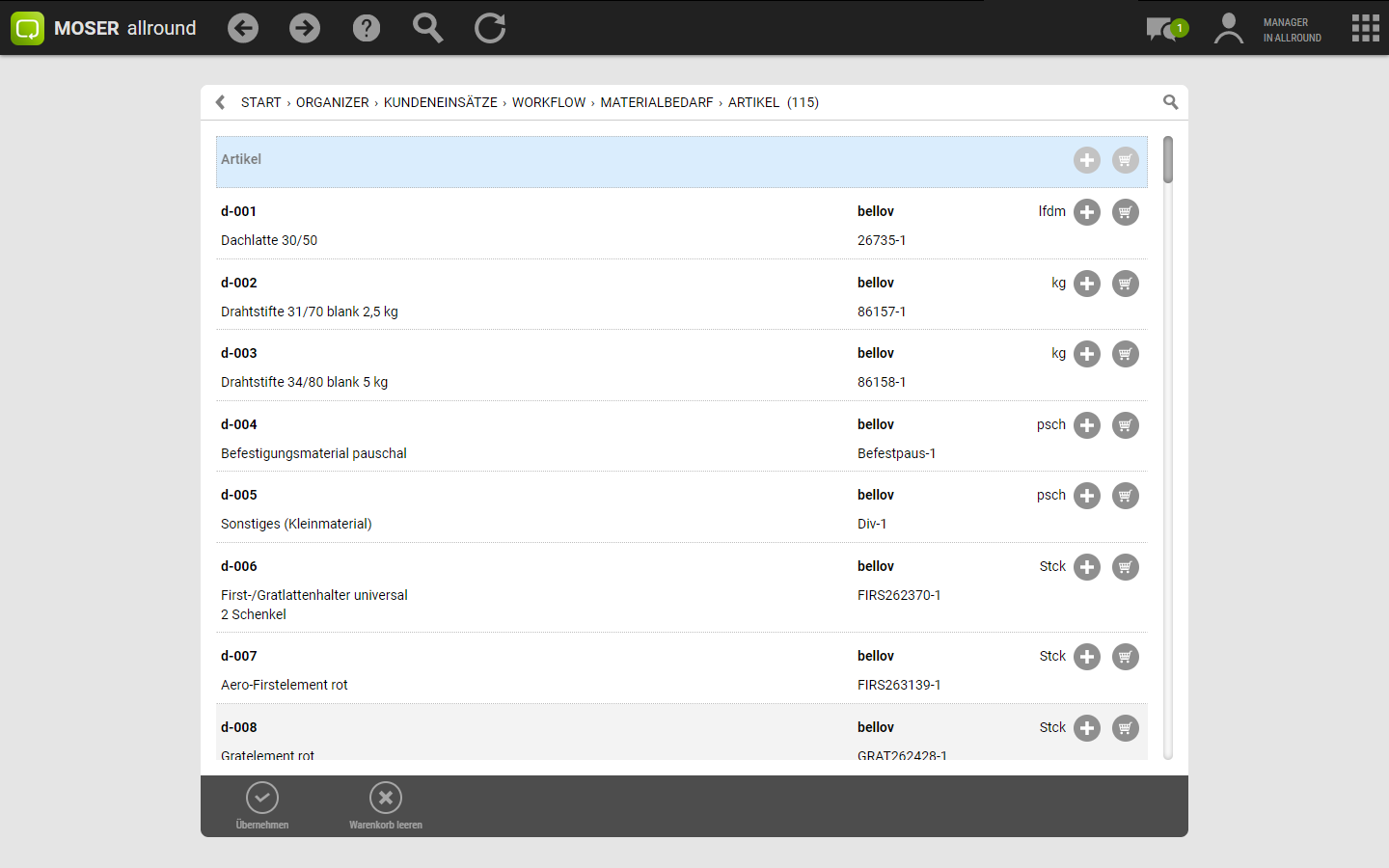
Task: Click the Übernehmen button
Action: point(262,805)
